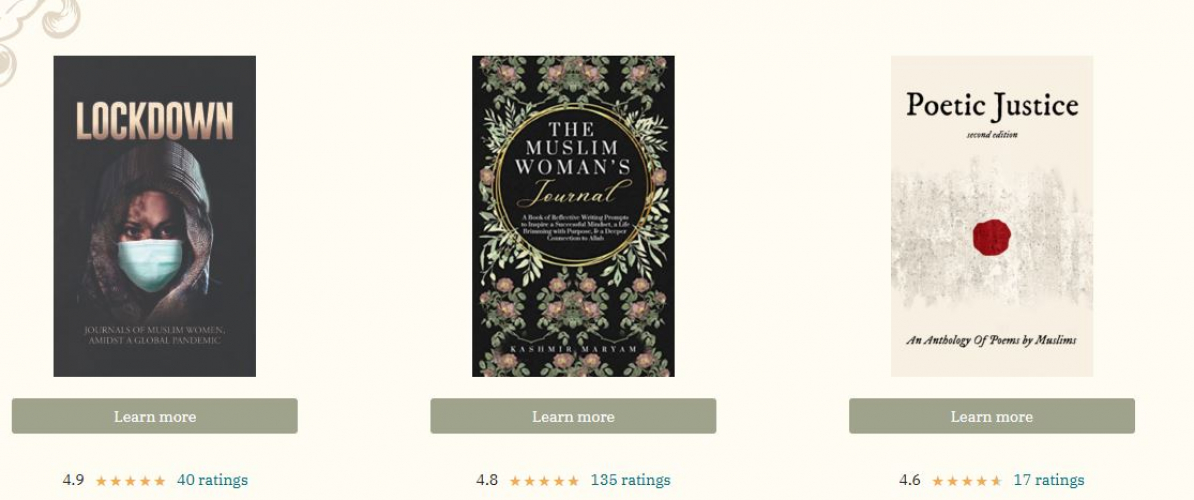Click the 4.8 rating score
This screenshot has height=500, width=1194.
[487, 480]
